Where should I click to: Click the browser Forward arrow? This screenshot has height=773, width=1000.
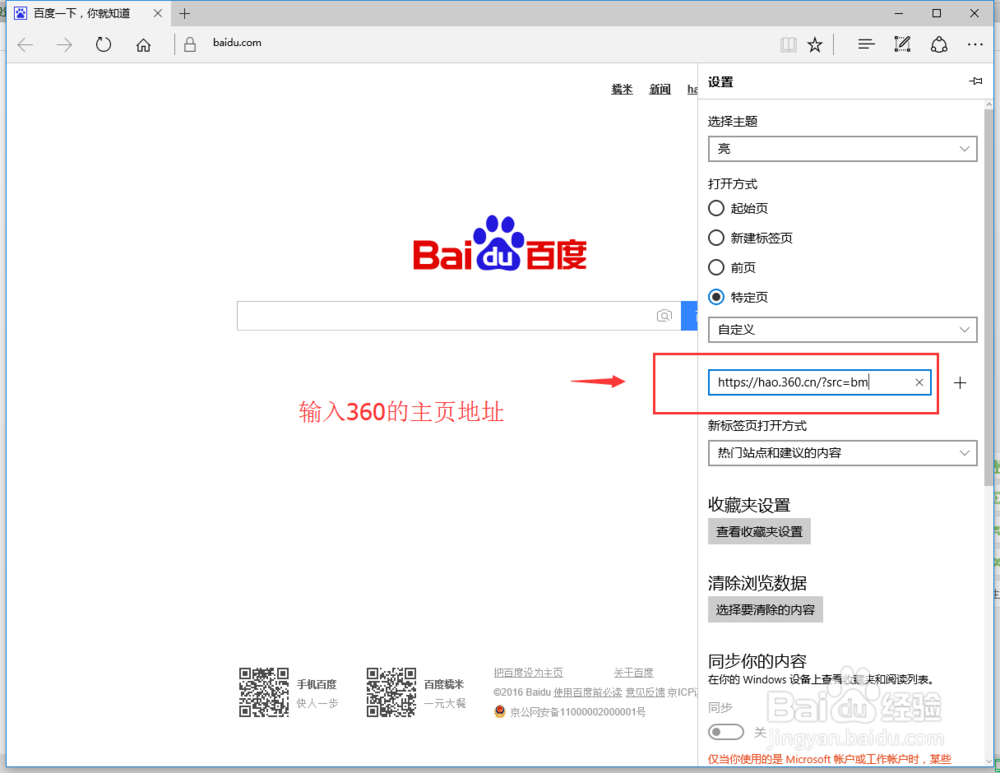[x=64, y=45]
